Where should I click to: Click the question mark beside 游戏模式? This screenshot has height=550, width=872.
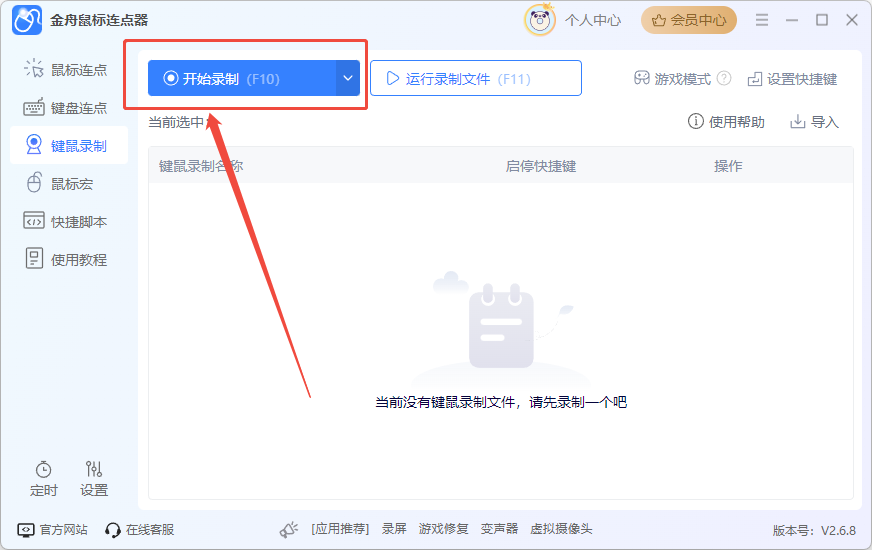(724, 79)
